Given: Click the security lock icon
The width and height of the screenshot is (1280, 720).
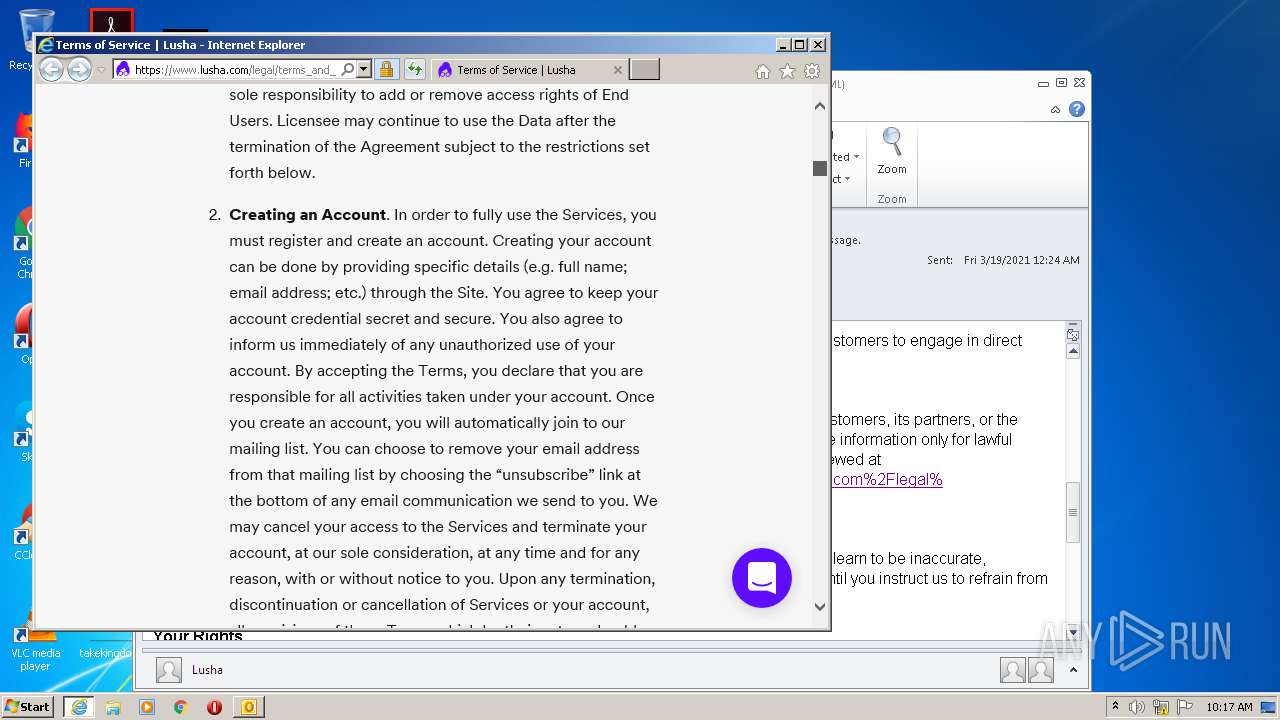Looking at the screenshot, I should click(386, 70).
